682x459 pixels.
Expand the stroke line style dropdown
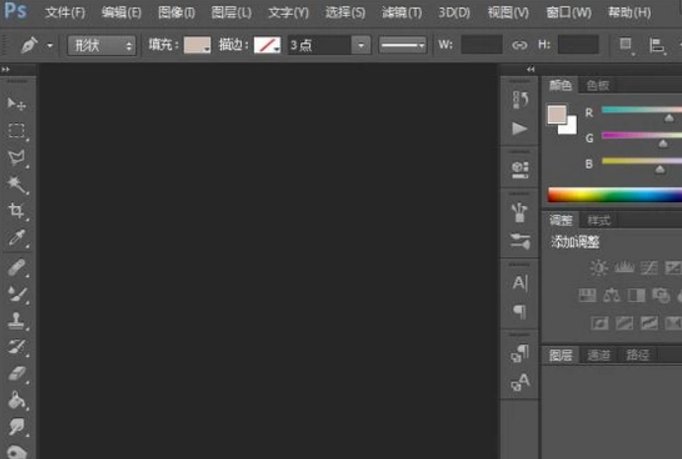click(403, 46)
